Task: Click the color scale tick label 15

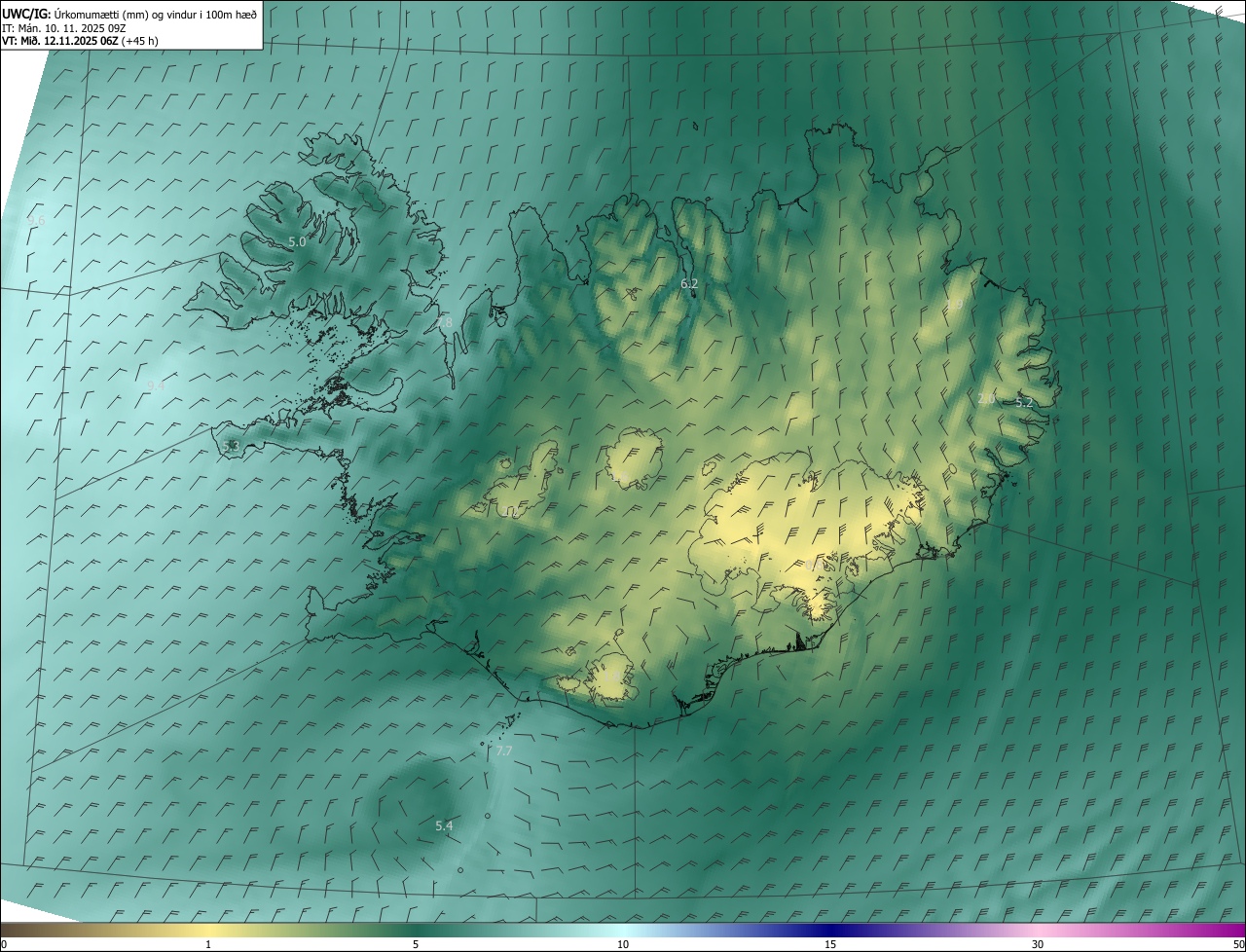Action: (830, 944)
